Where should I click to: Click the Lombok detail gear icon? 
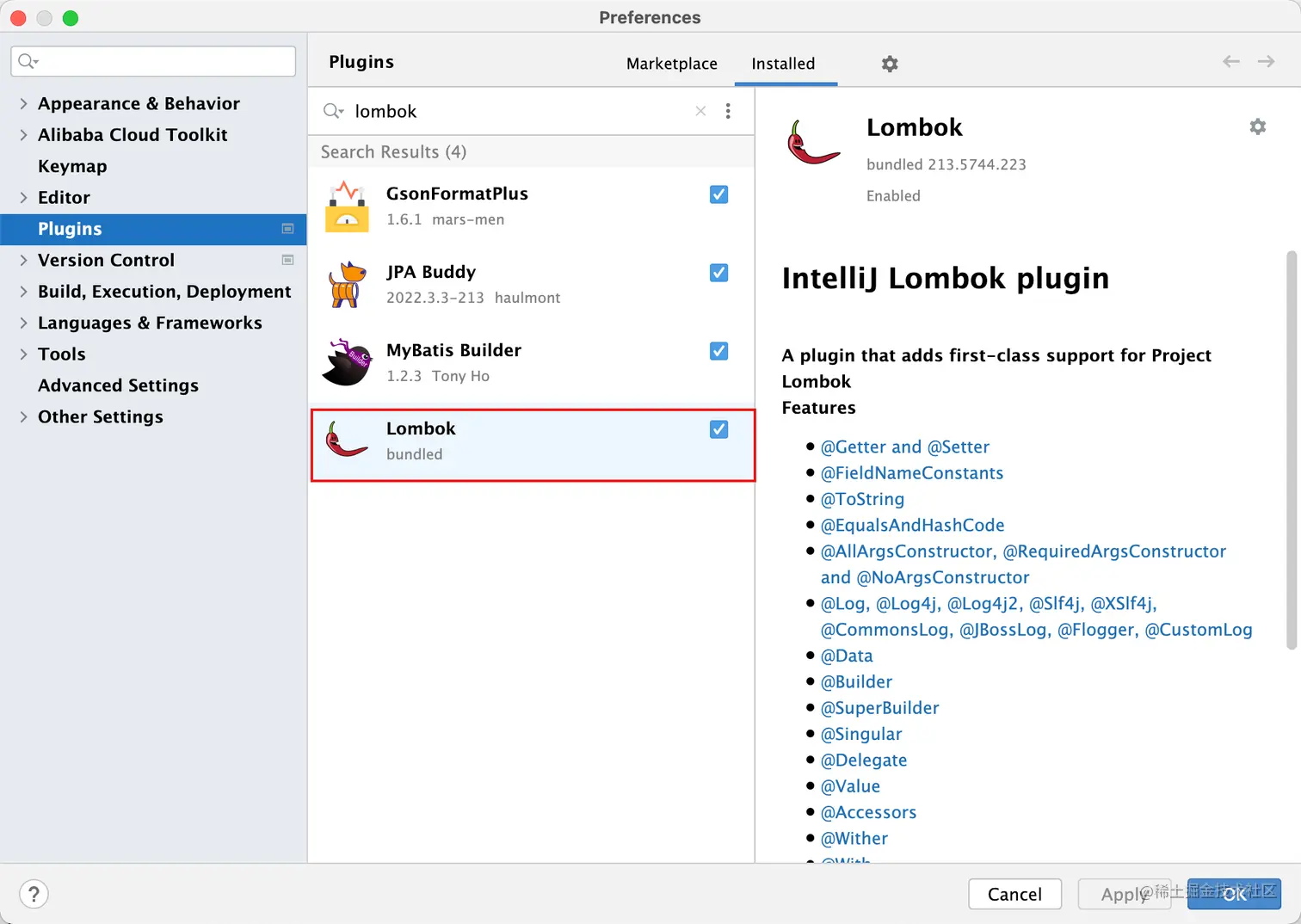(1258, 126)
